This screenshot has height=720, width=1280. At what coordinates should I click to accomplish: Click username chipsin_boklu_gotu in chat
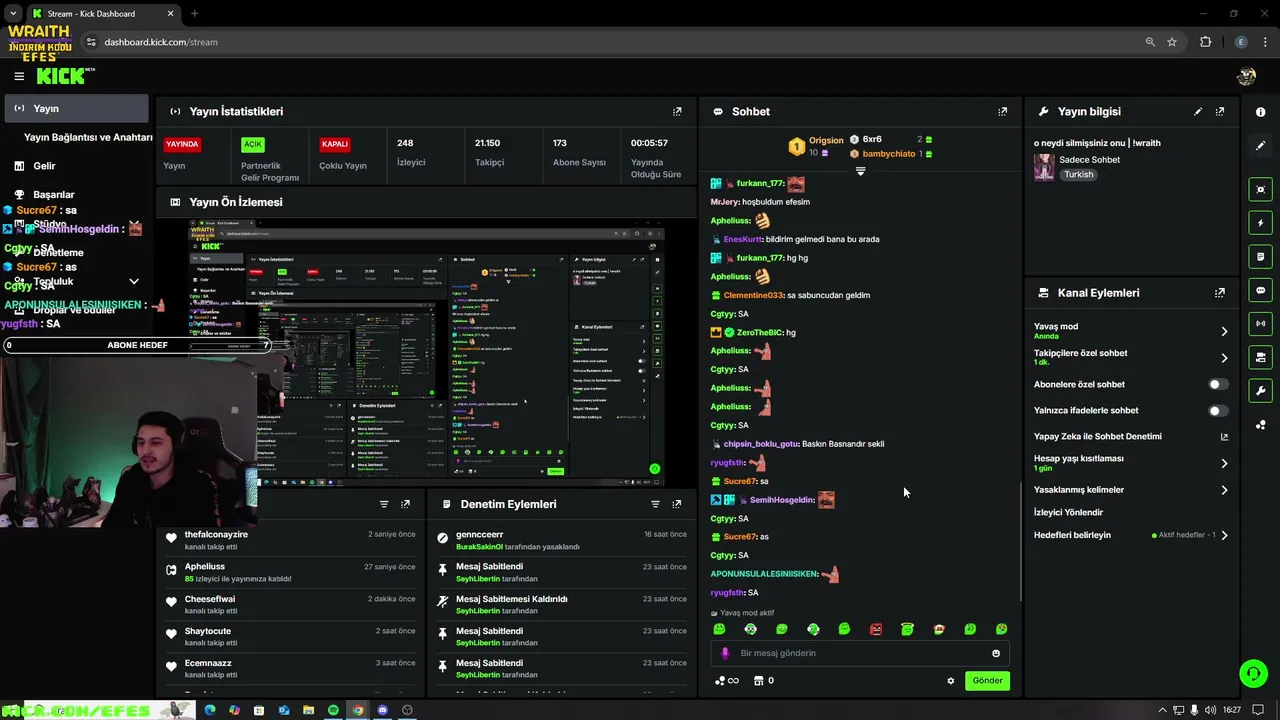point(761,444)
